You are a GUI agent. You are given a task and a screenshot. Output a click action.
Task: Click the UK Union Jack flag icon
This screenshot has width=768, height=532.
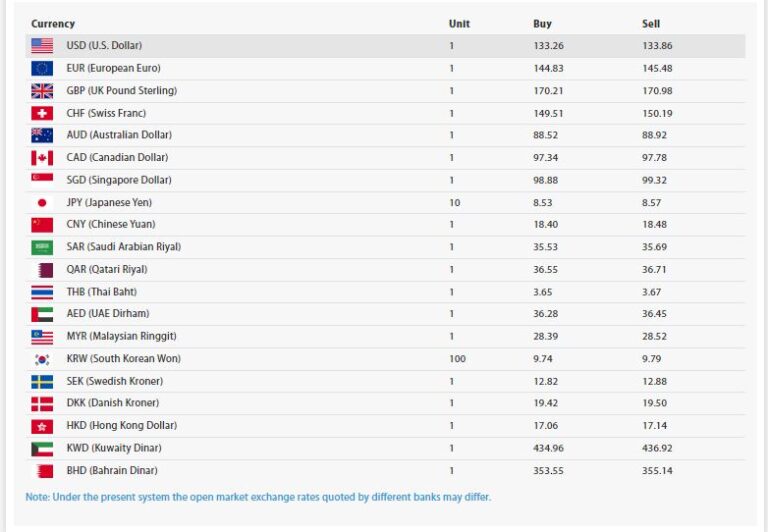click(42, 91)
